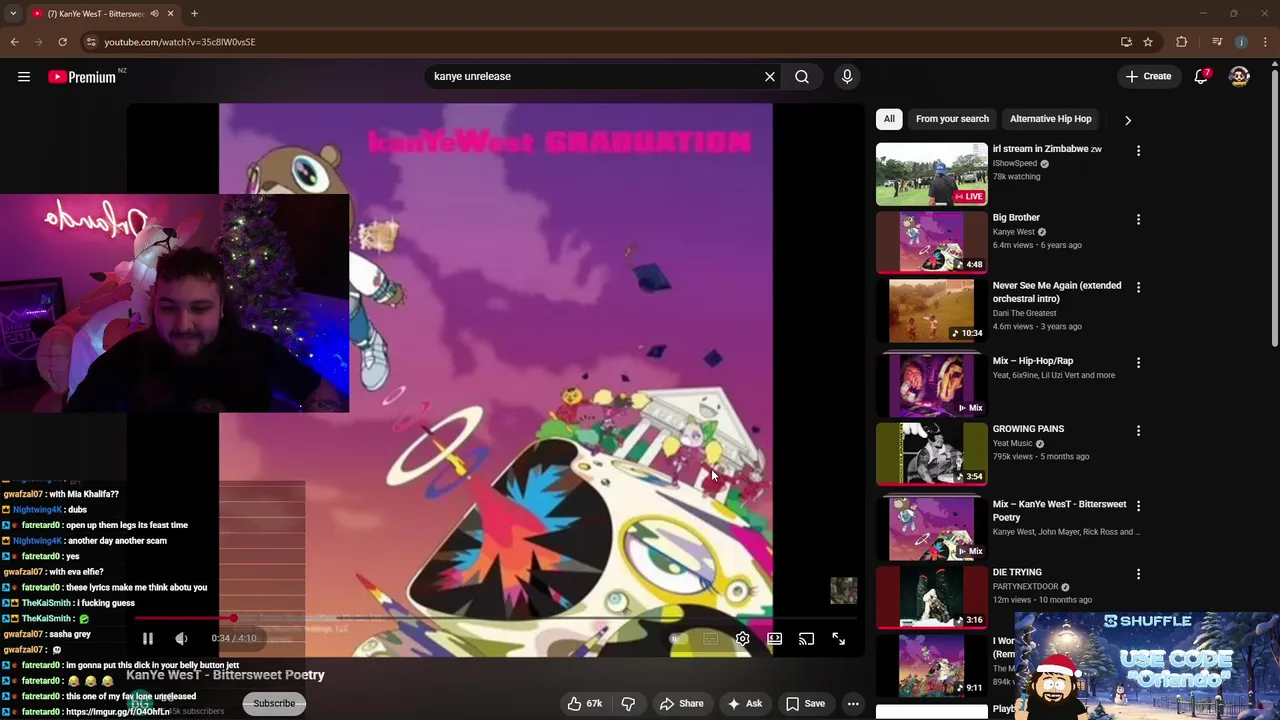Image resolution: width=1280 pixels, height=720 pixels.
Task: Bookmark this page with the star
Action: (x=1148, y=42)
